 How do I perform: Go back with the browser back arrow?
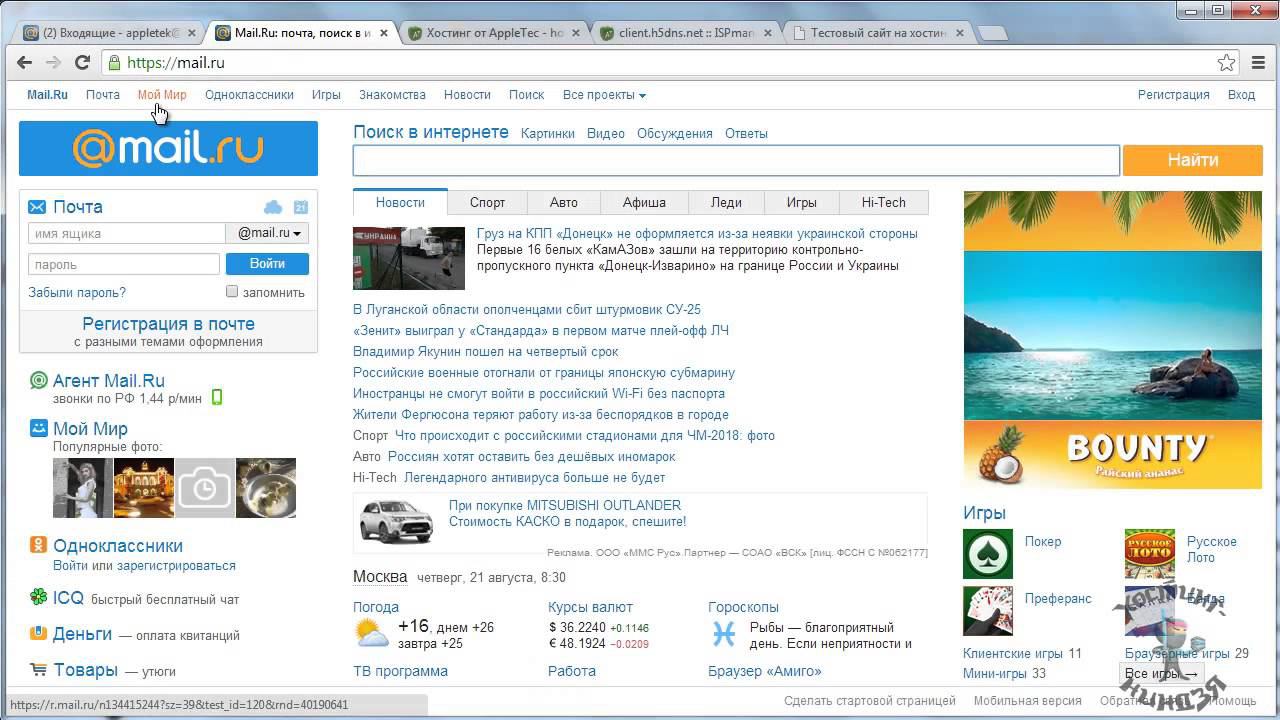(24, 62)
